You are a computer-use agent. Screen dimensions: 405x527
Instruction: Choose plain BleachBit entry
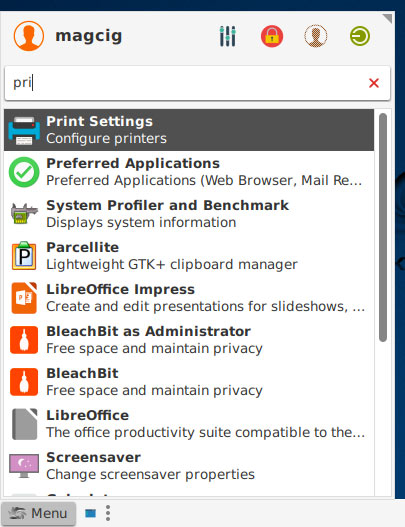coord(189,382)
